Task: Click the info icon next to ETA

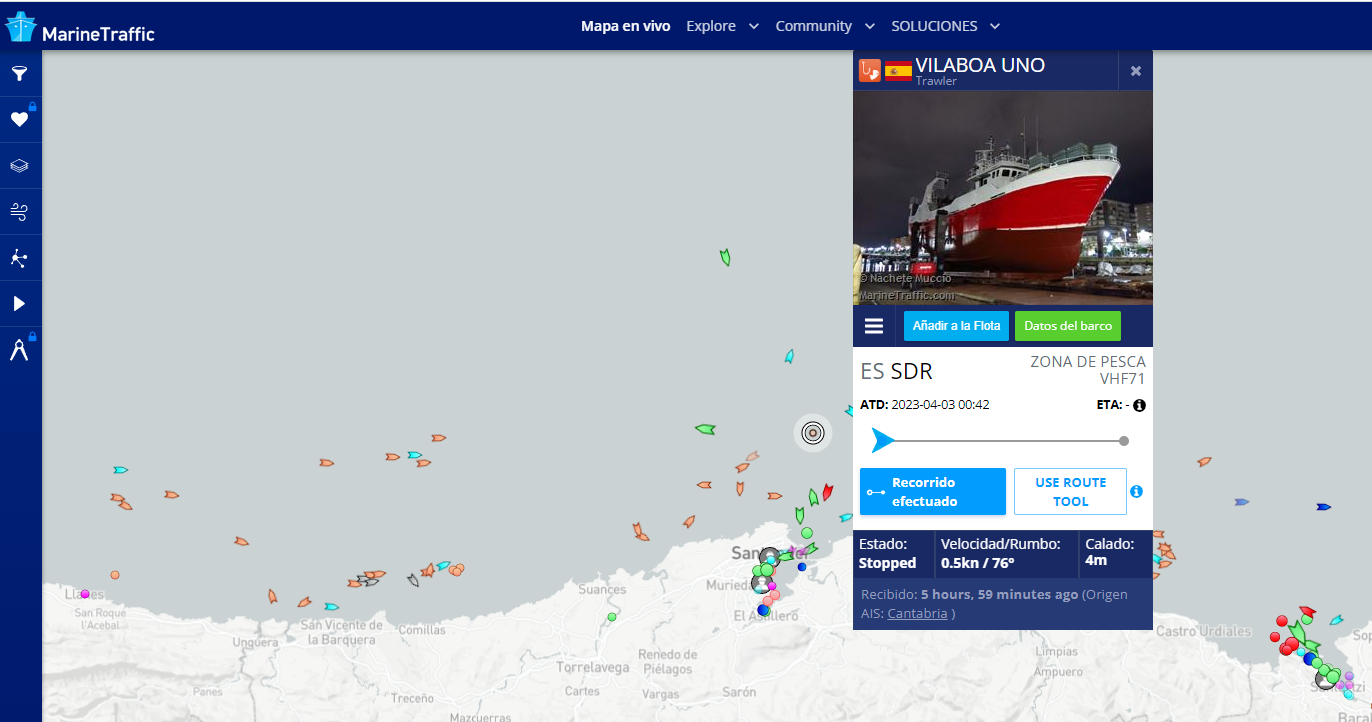Action: click(x=1139, y=406)
